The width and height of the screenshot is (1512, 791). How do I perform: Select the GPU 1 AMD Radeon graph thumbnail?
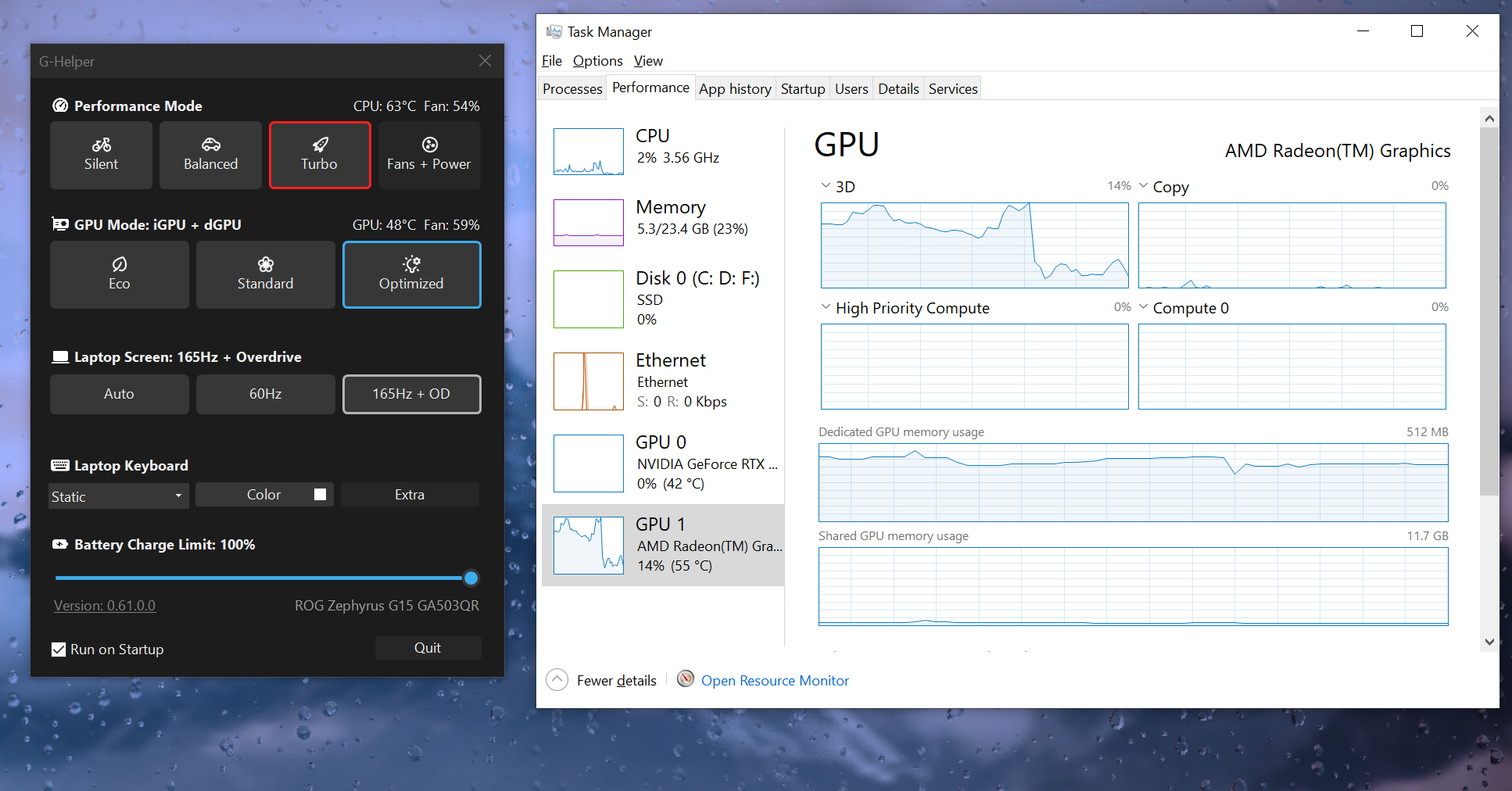click(x=588, y=545)
